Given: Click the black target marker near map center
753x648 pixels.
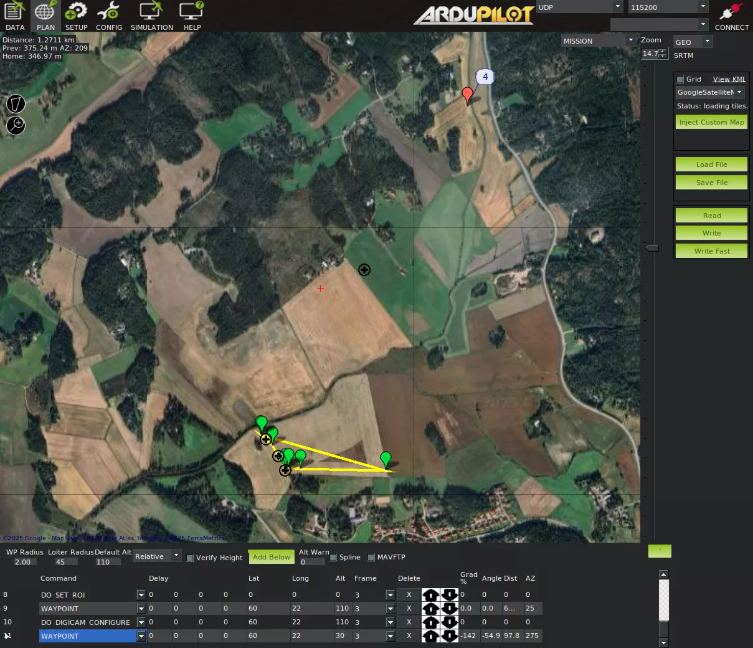Looking at the screenshot, I should click(364, 270).
